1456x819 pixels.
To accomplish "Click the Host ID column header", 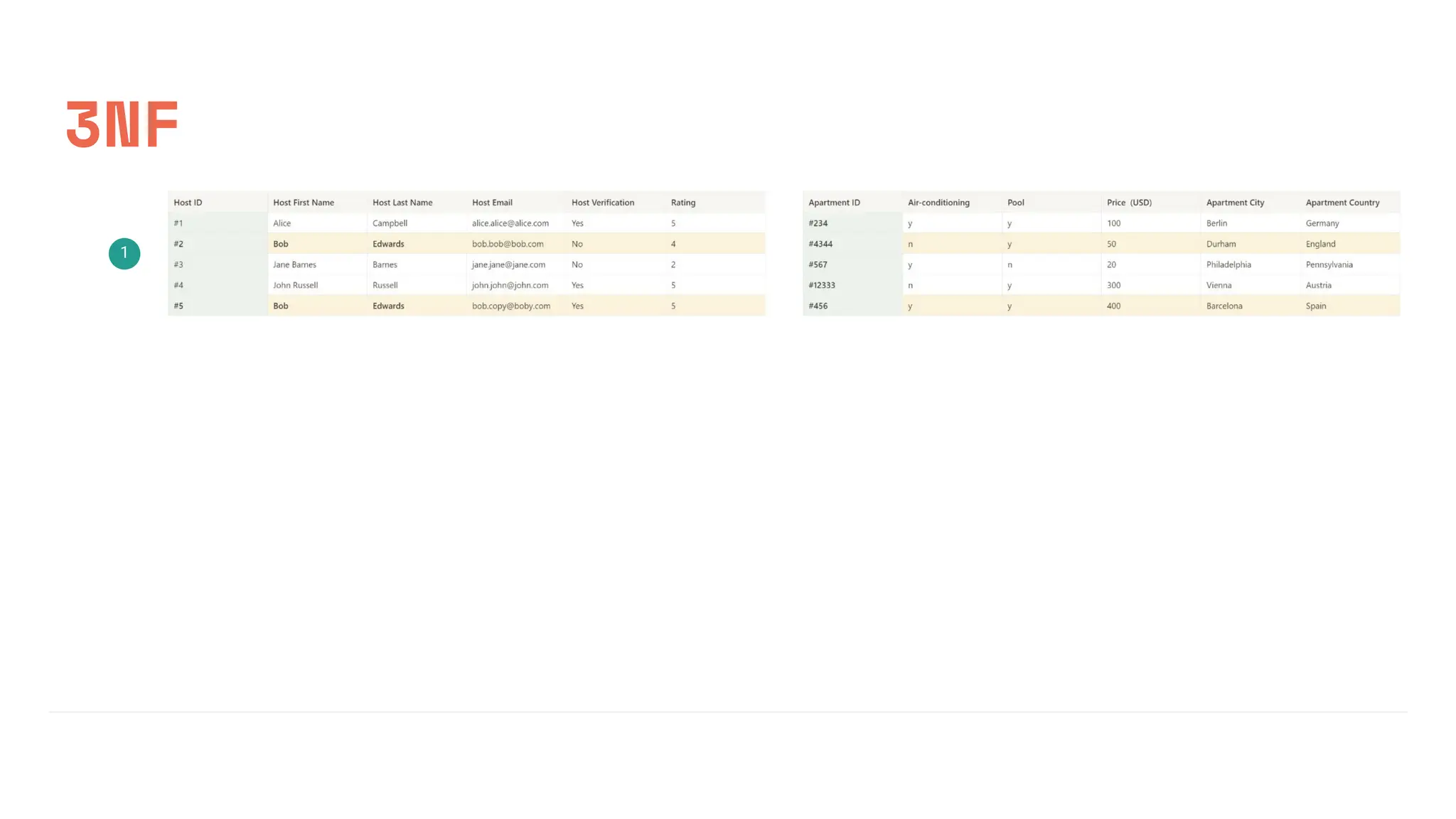I will pos(188,203).
